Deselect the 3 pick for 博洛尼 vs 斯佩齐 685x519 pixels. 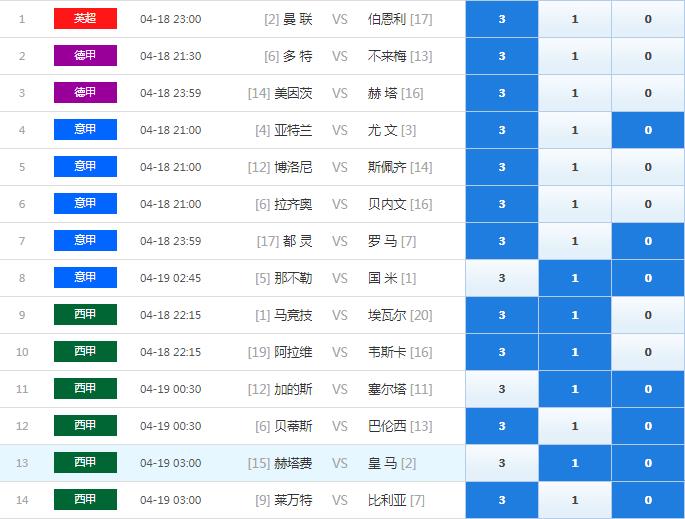502,167
